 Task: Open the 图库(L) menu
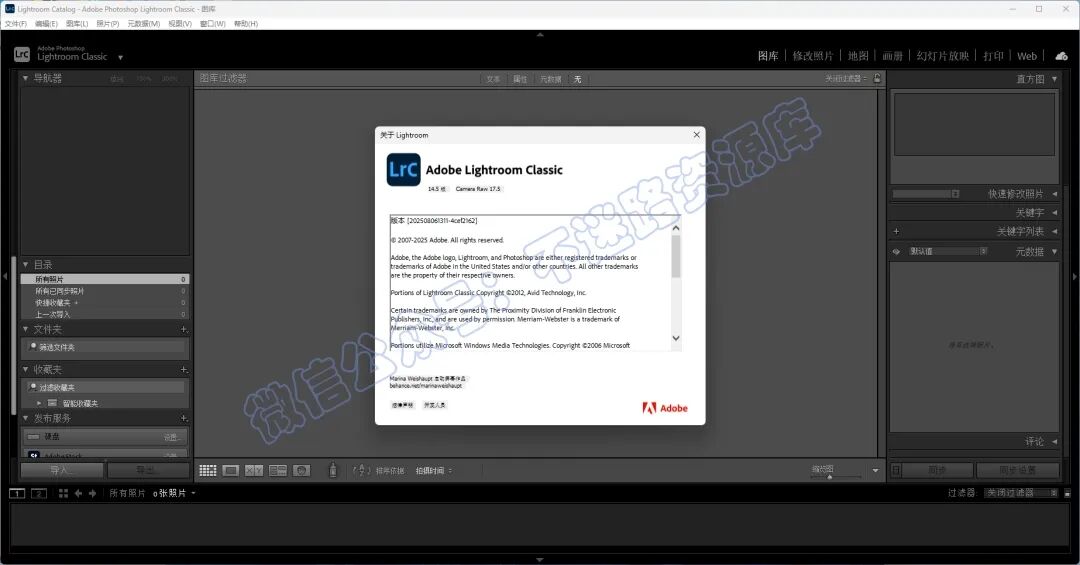click(77, 23)
